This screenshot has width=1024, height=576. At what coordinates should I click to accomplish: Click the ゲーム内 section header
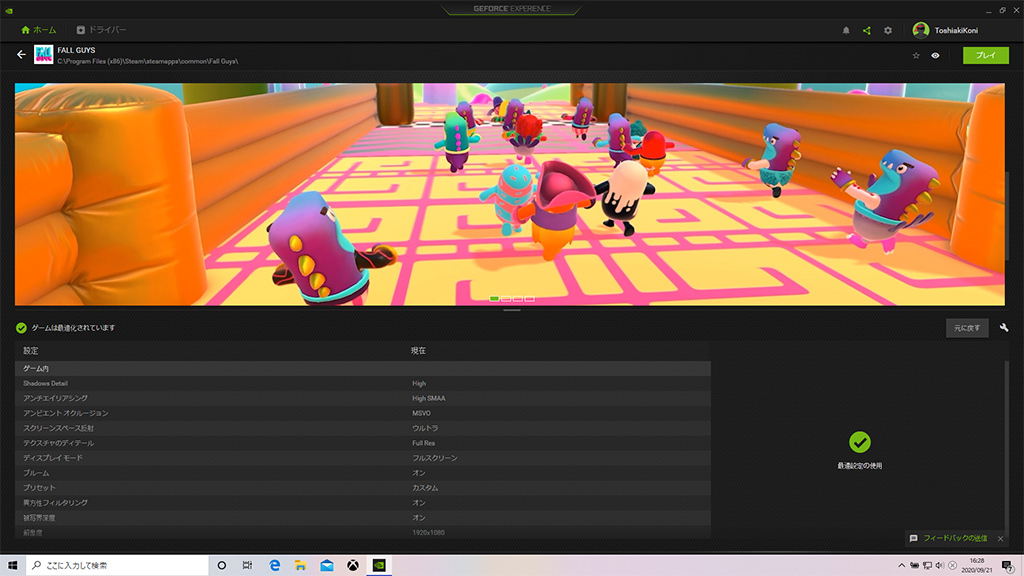(362, 368)
